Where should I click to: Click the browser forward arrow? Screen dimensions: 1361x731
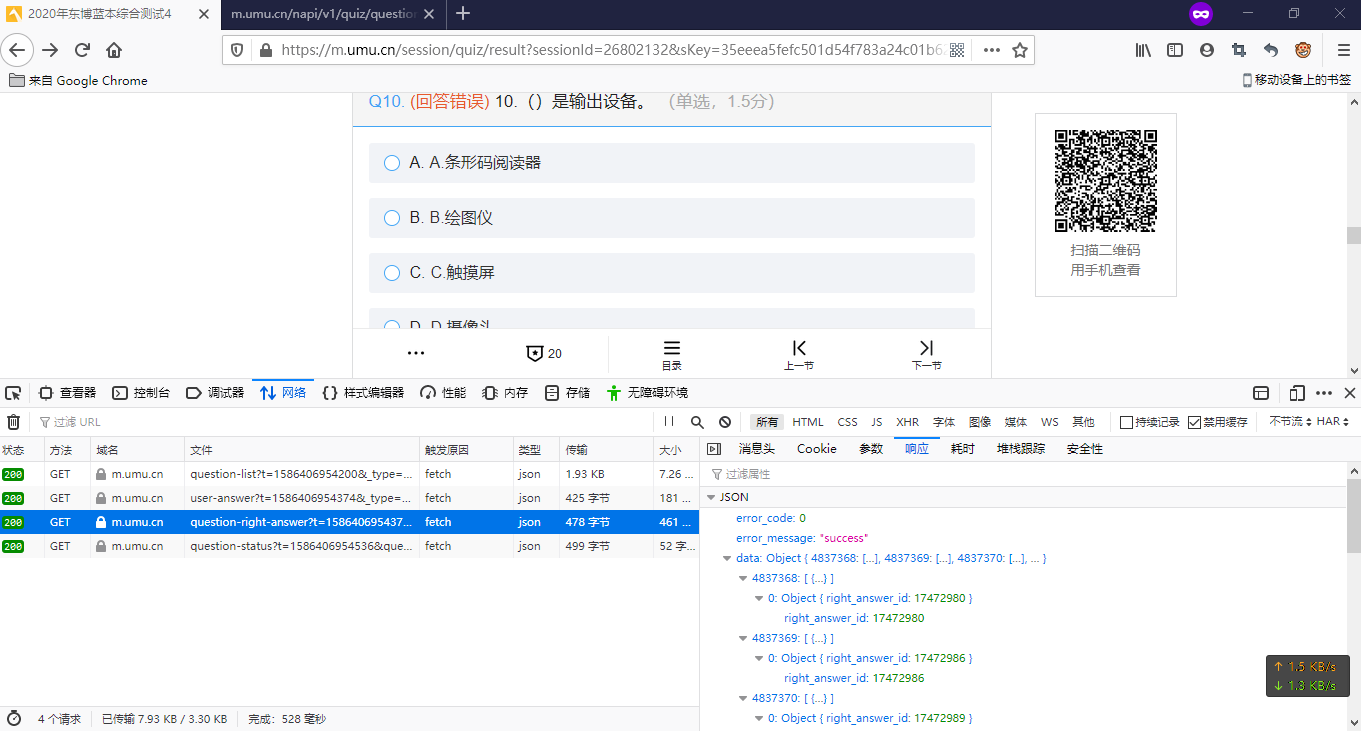click(x=50, y=50)
